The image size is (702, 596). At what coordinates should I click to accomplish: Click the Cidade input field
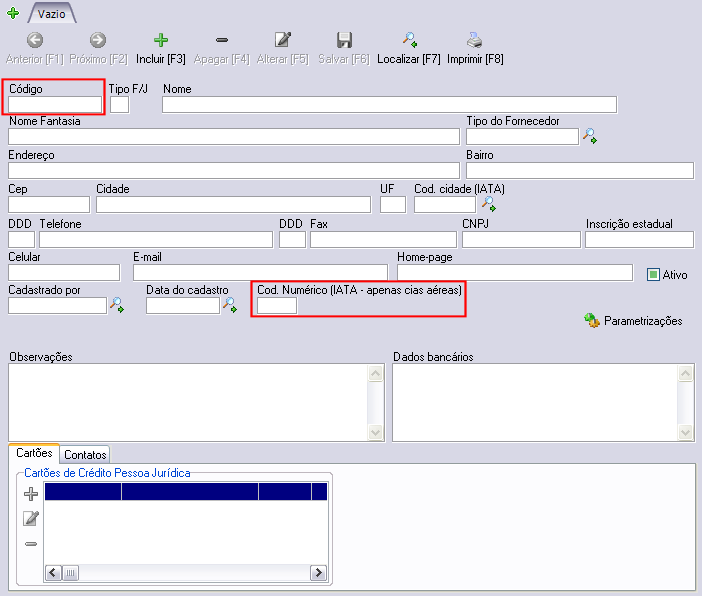click(233, 205)
